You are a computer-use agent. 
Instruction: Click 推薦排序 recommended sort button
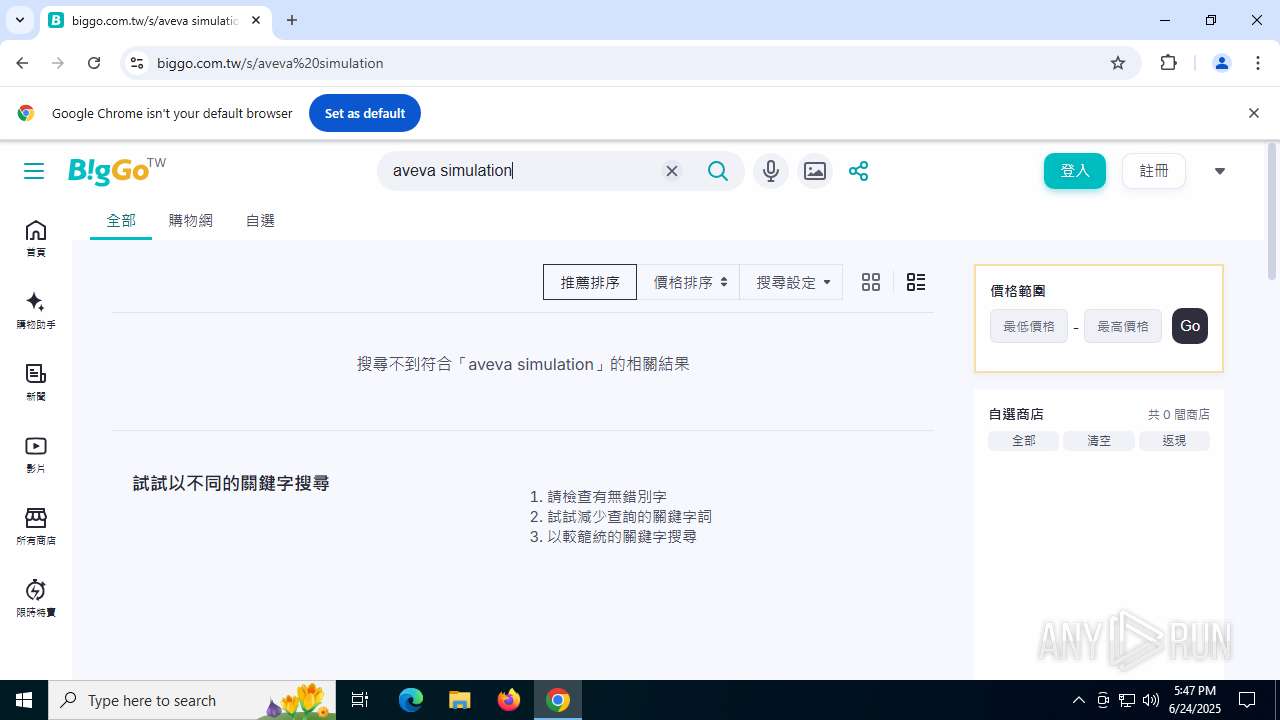coord(590,282)
